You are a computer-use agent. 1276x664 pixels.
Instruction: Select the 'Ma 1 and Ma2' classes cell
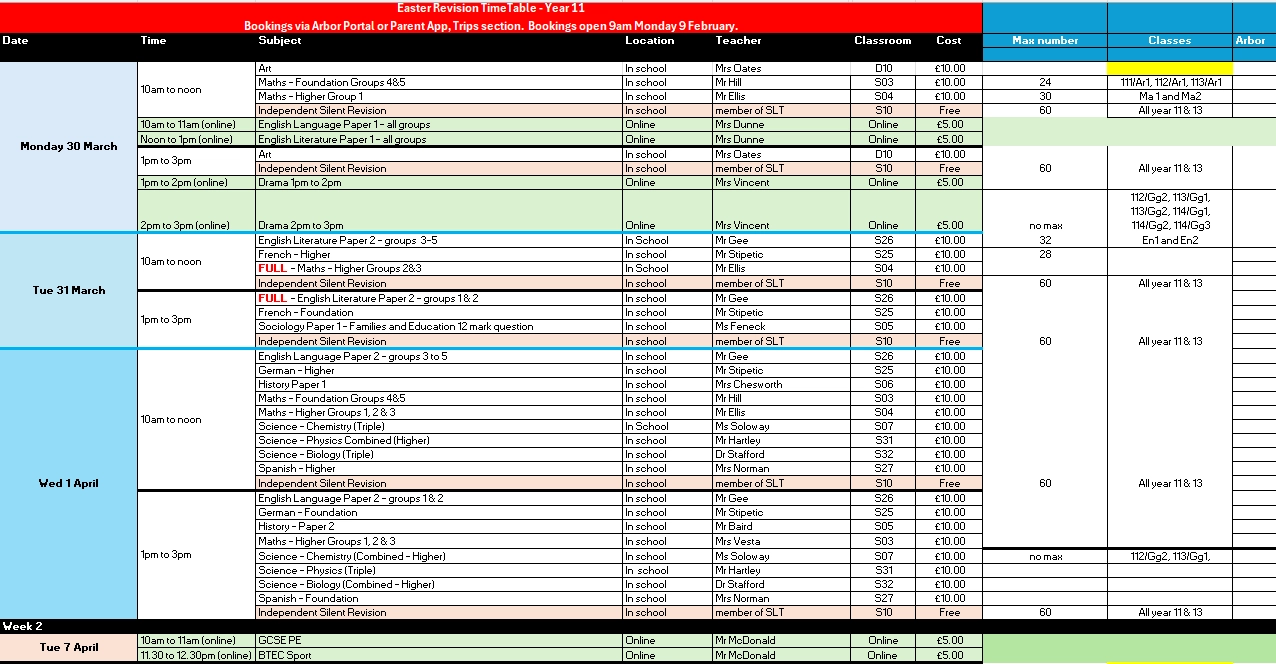[1169, 97]
